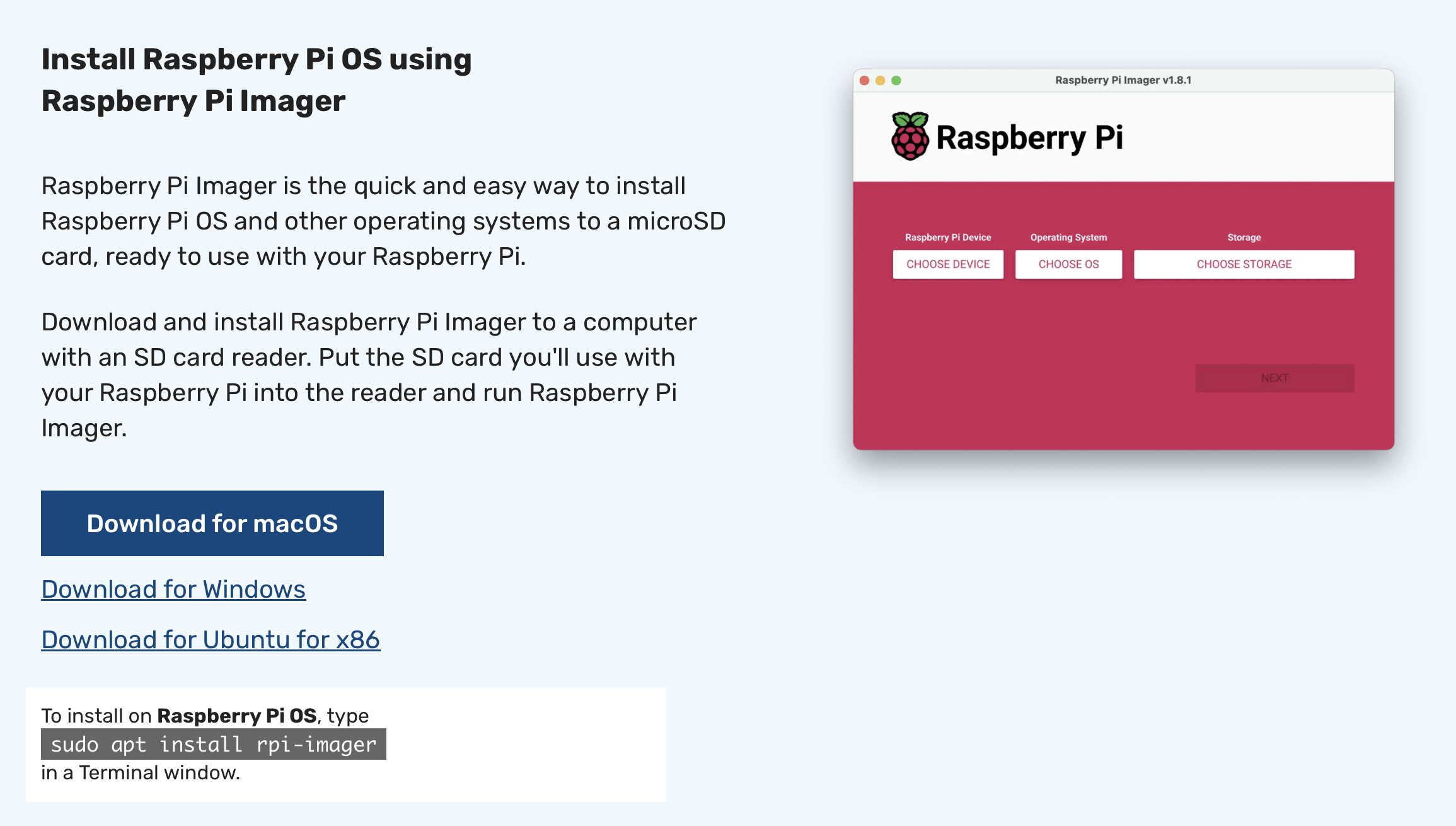Open the Download for Ubuntu for x86 link
1456x826 pixels.
pos(211,640)
